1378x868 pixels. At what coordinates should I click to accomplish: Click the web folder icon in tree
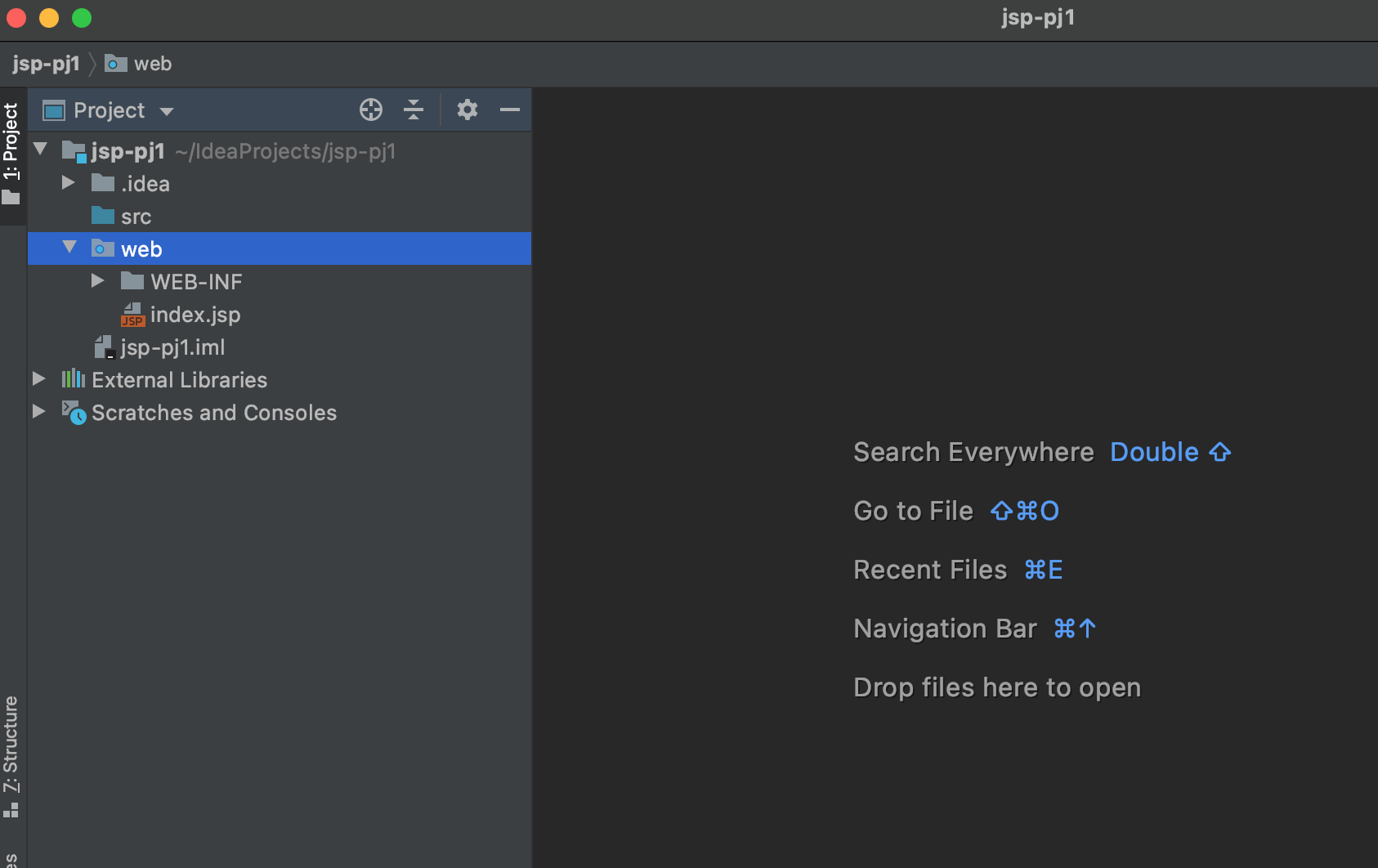[x=103, y=248]
